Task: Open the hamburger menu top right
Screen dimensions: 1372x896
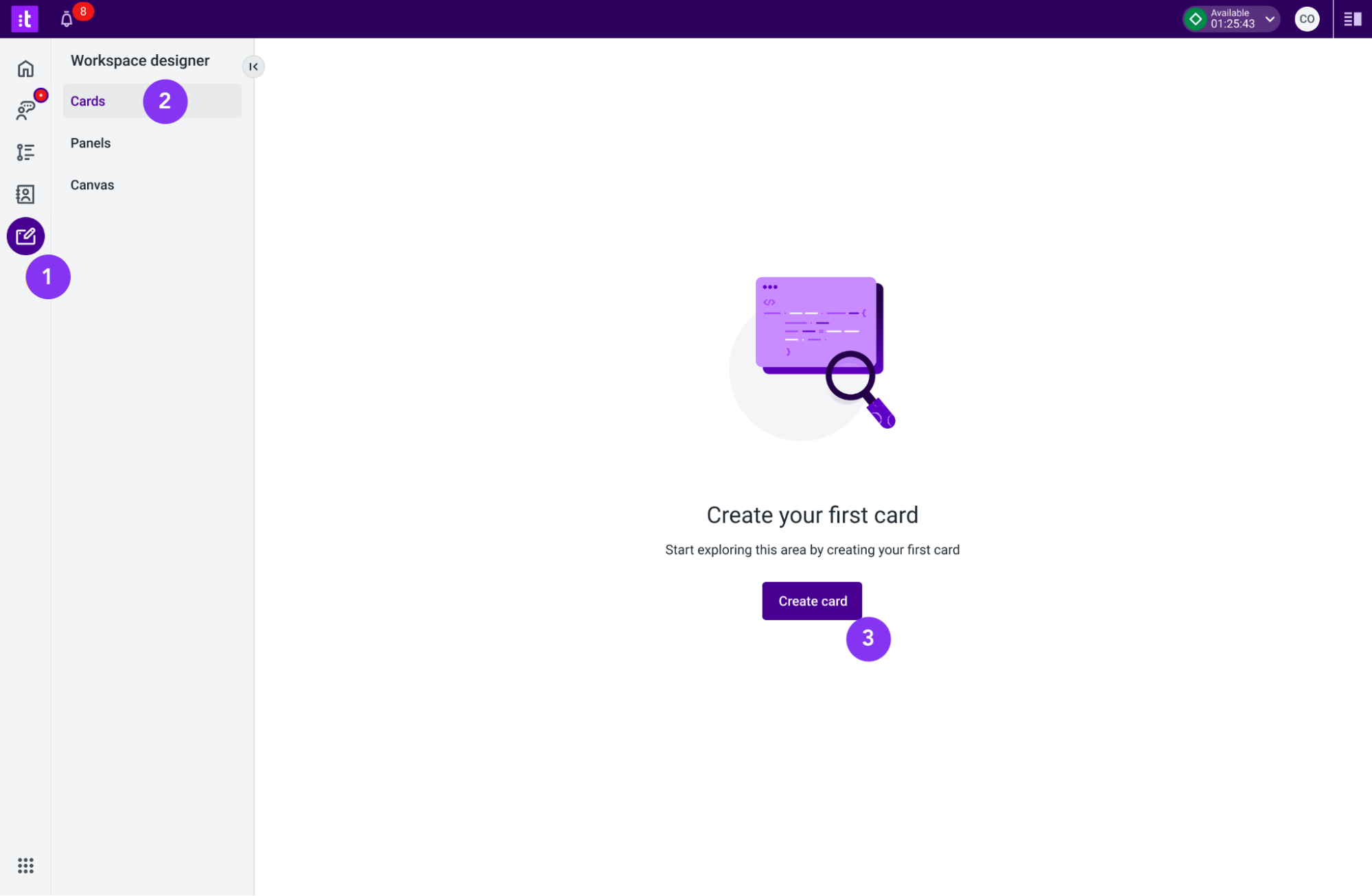Action: pyautogui.click(x=1353, y=19)
